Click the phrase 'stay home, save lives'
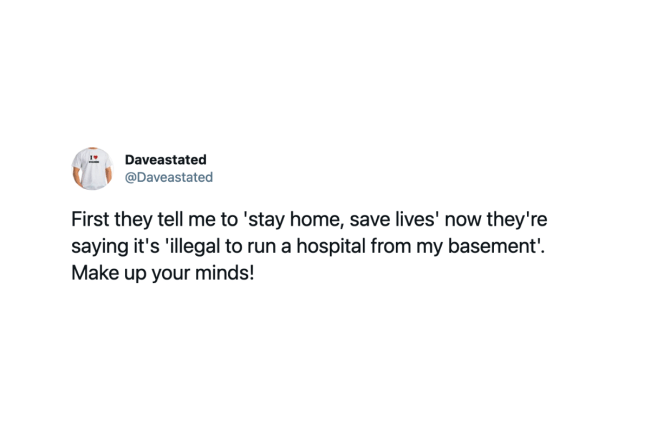650x433 pixels. (338, 220)
